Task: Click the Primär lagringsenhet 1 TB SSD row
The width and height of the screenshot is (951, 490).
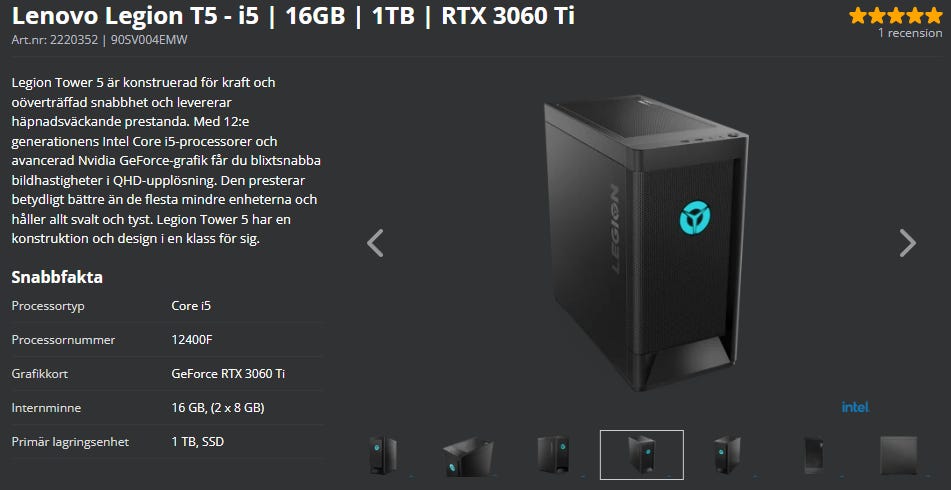Action: (167, 441)
